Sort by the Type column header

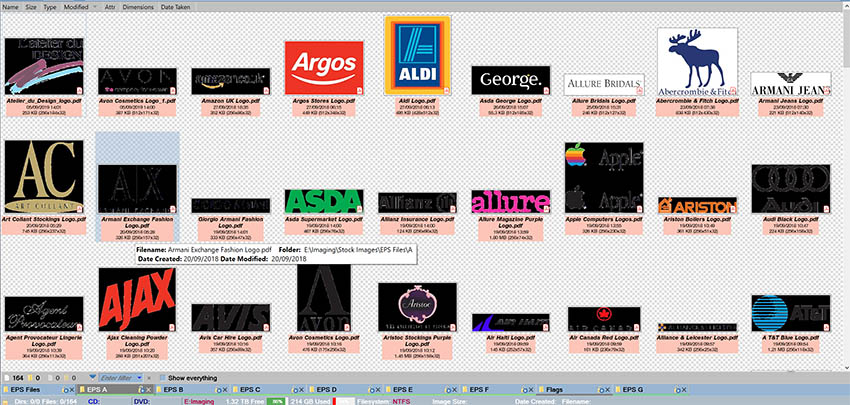(x=50, y=7)
